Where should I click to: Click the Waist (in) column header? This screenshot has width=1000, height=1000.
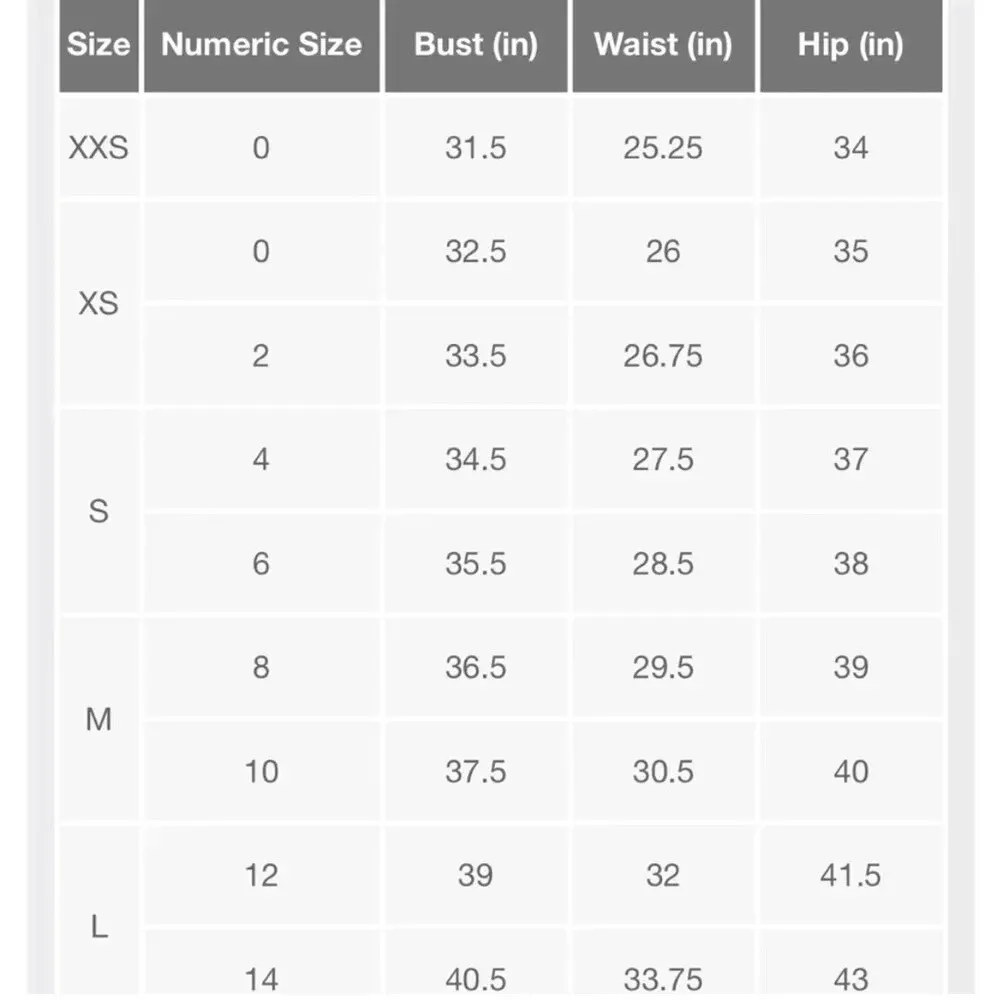[x=663, y=45]
